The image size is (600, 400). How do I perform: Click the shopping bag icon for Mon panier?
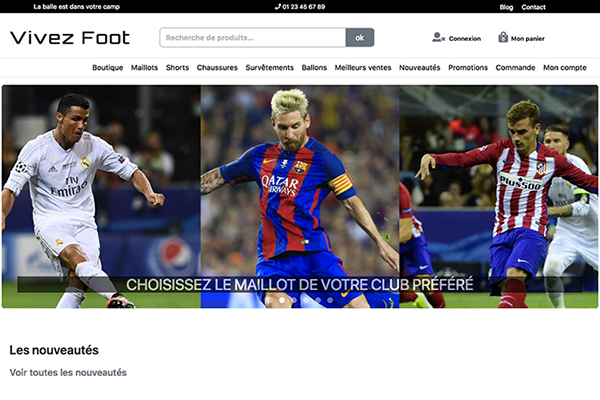pyautogui.click(x=503, y=38)
